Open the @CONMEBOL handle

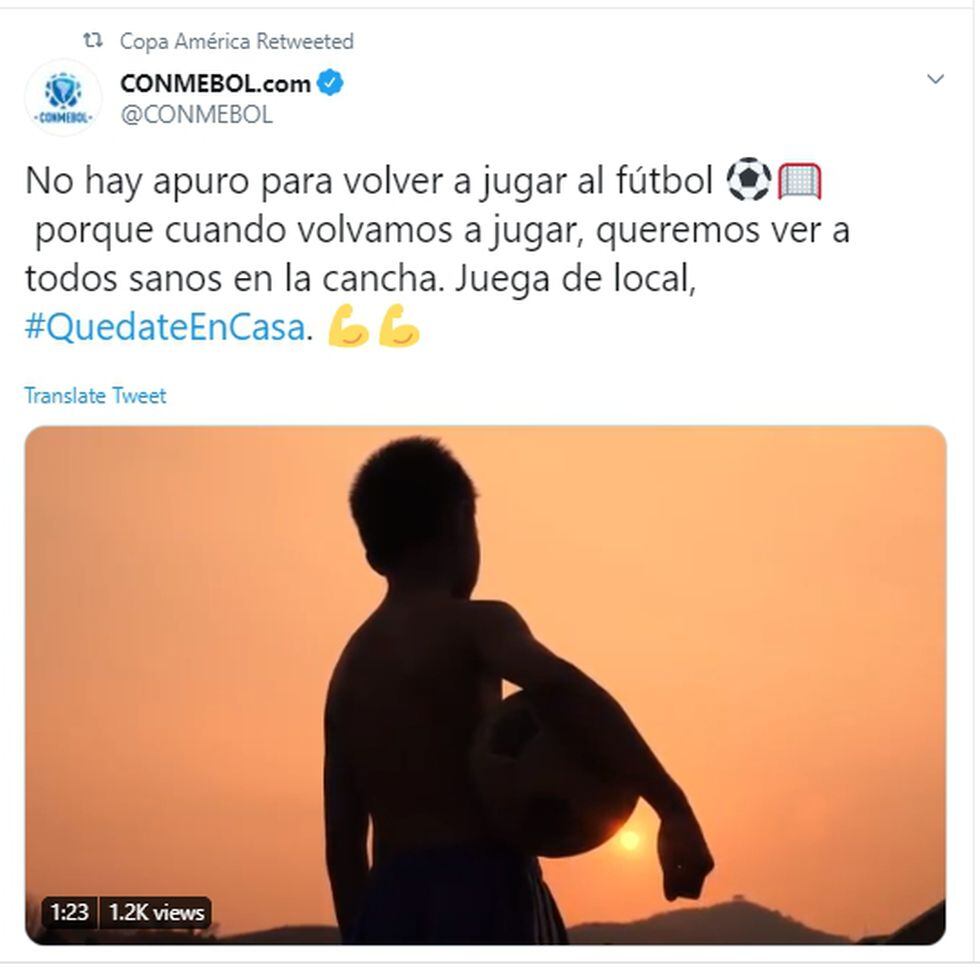click(196, 115)
